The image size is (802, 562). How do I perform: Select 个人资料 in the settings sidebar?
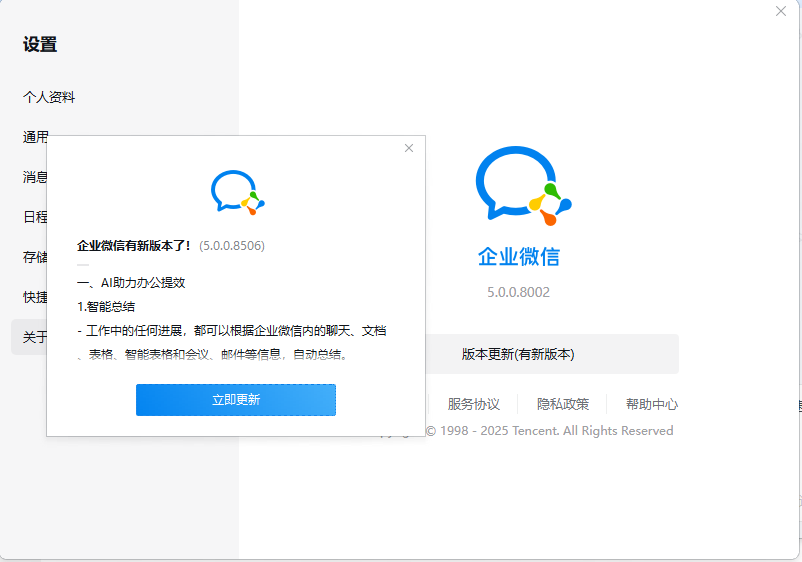pos(49,97)
